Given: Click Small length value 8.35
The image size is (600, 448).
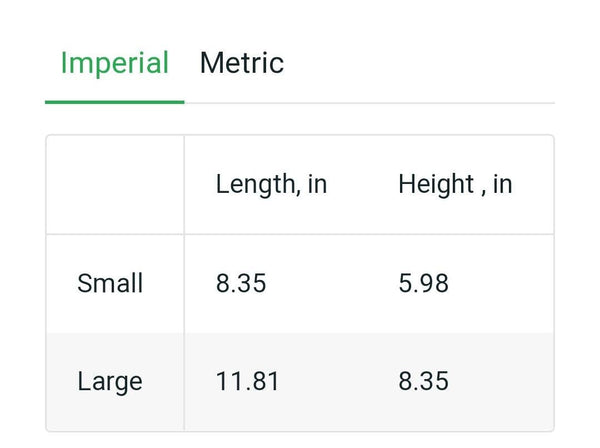Looking at the screenshot, I should coord(241,283).
